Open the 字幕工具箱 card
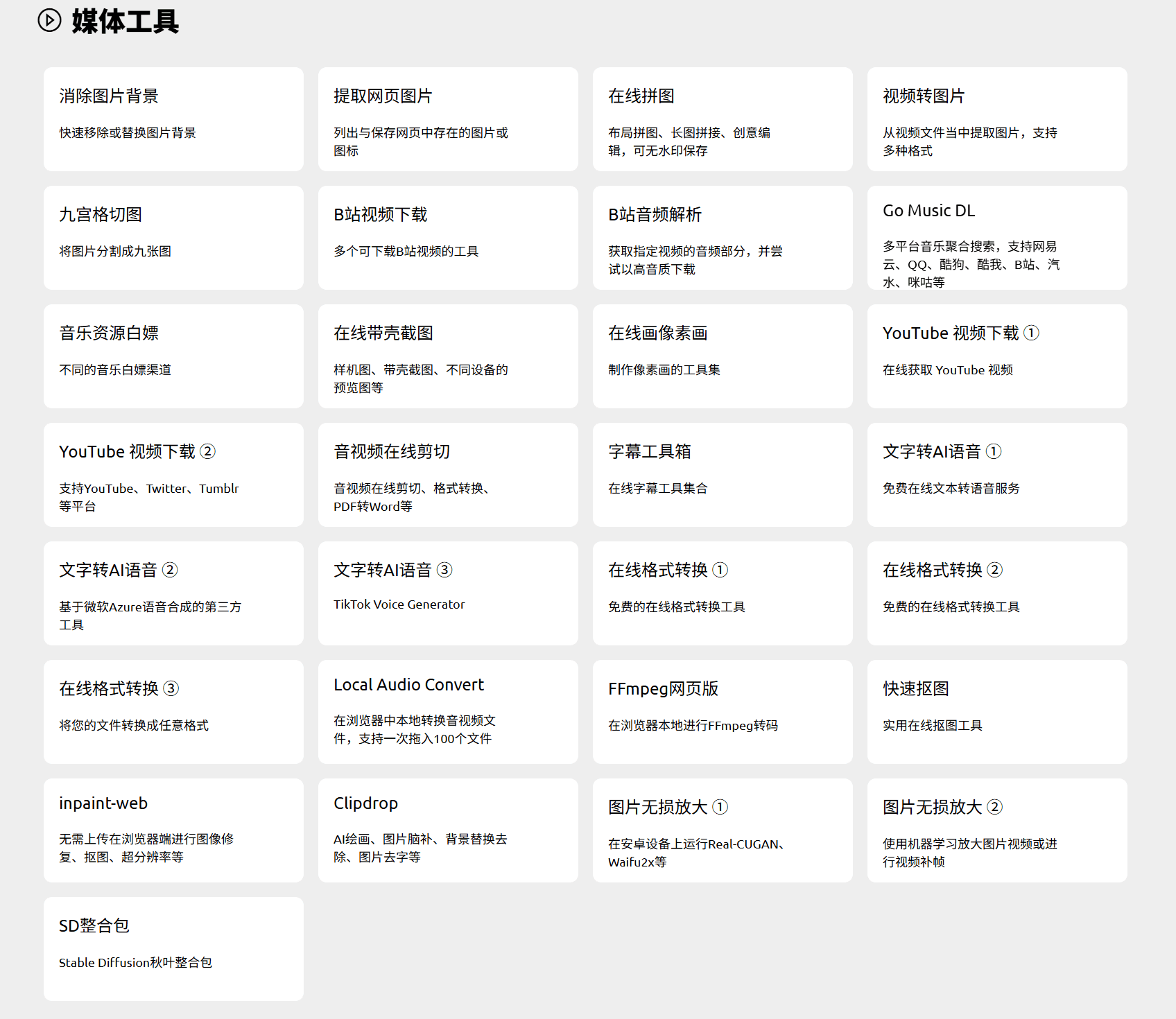 [723, 475]
